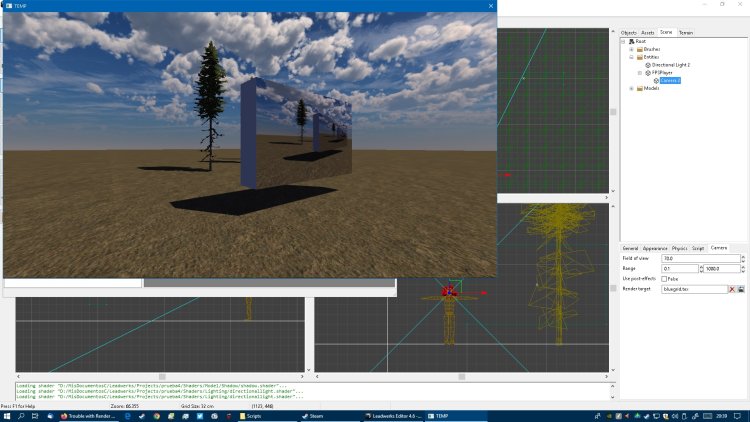Browse for Render target file
Viewport: 750px width, 422px height.
(x=741, y=289)
